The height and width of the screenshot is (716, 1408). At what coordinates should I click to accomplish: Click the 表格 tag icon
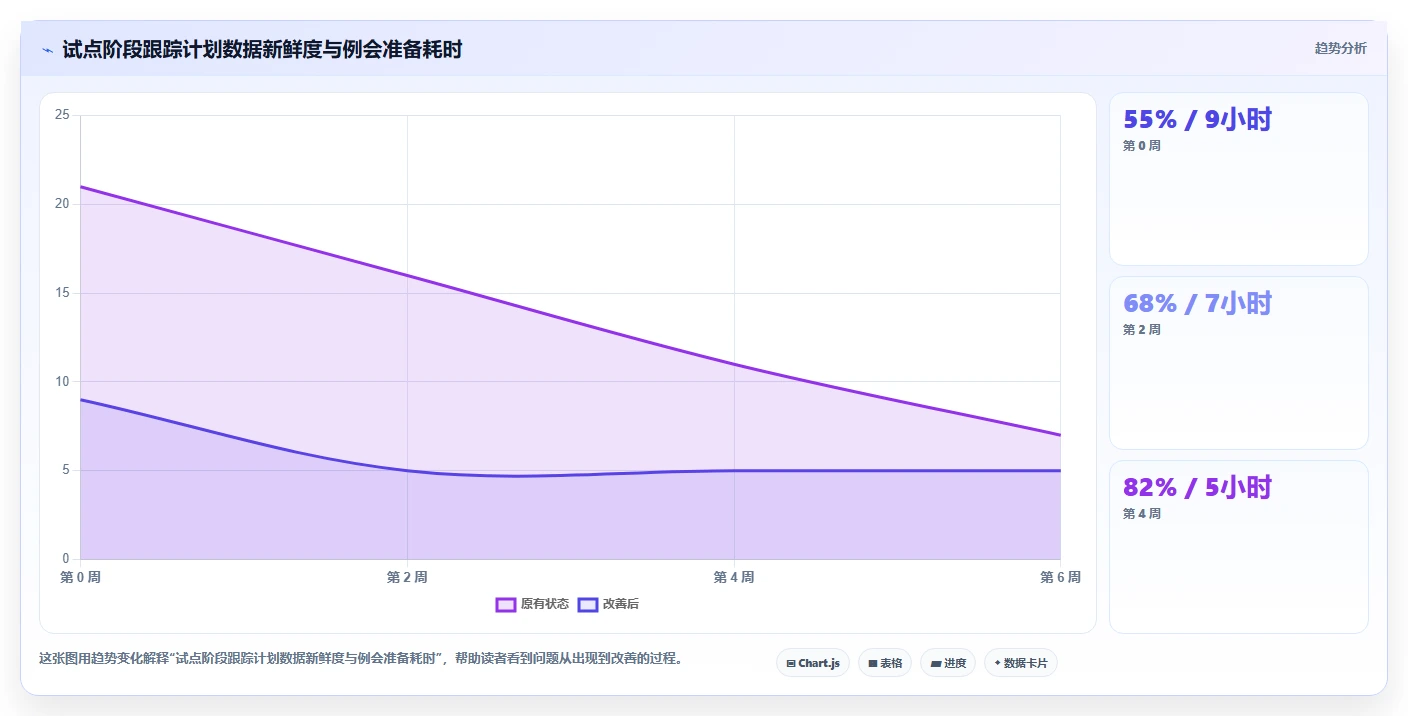point(872,664)
